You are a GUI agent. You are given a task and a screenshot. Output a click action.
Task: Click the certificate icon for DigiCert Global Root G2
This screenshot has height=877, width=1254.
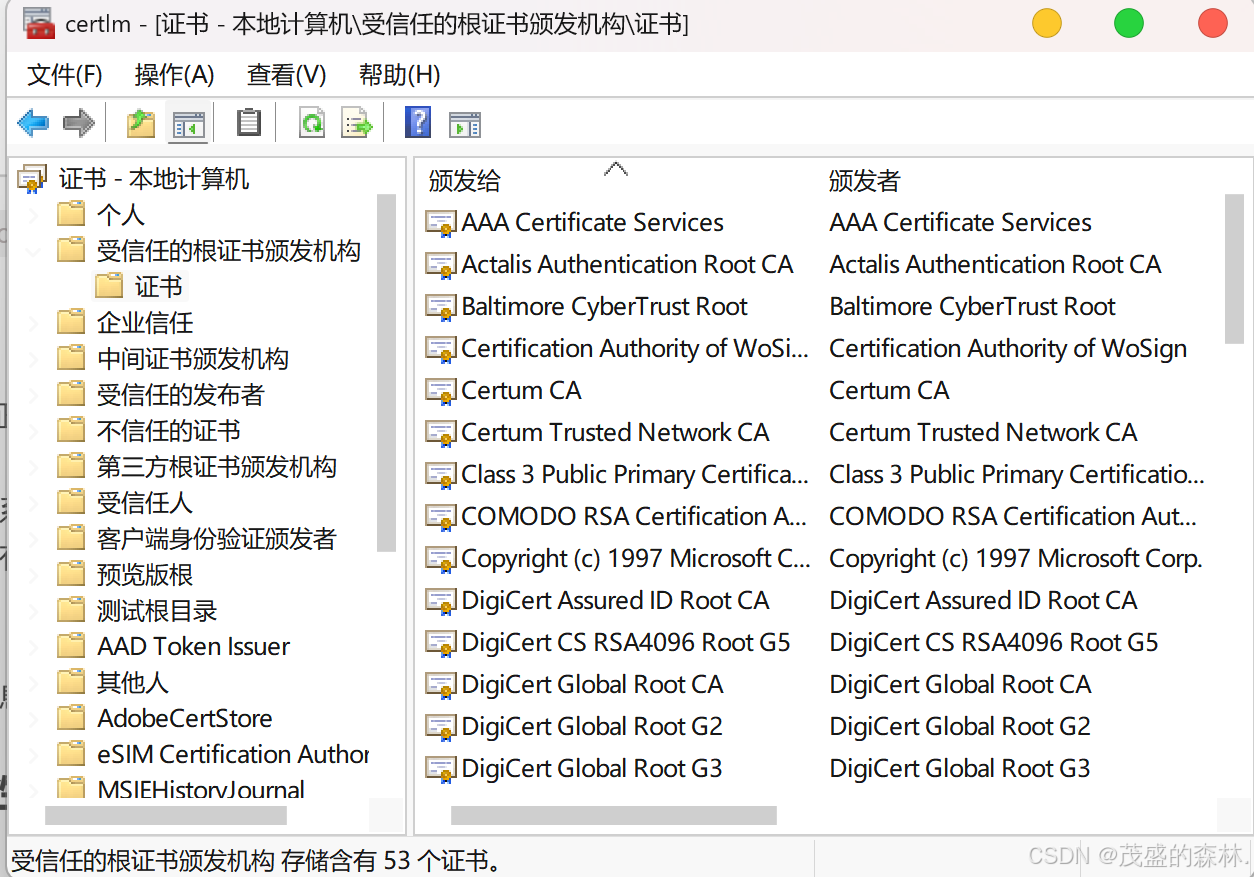pyautogui.click(x=441, y=727)
